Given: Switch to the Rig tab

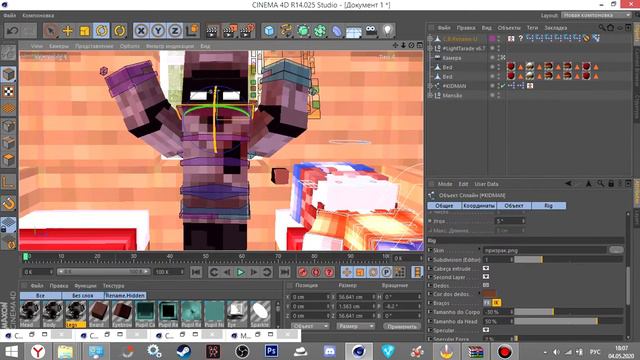Looking at the screenshot, I should [549, 206].
